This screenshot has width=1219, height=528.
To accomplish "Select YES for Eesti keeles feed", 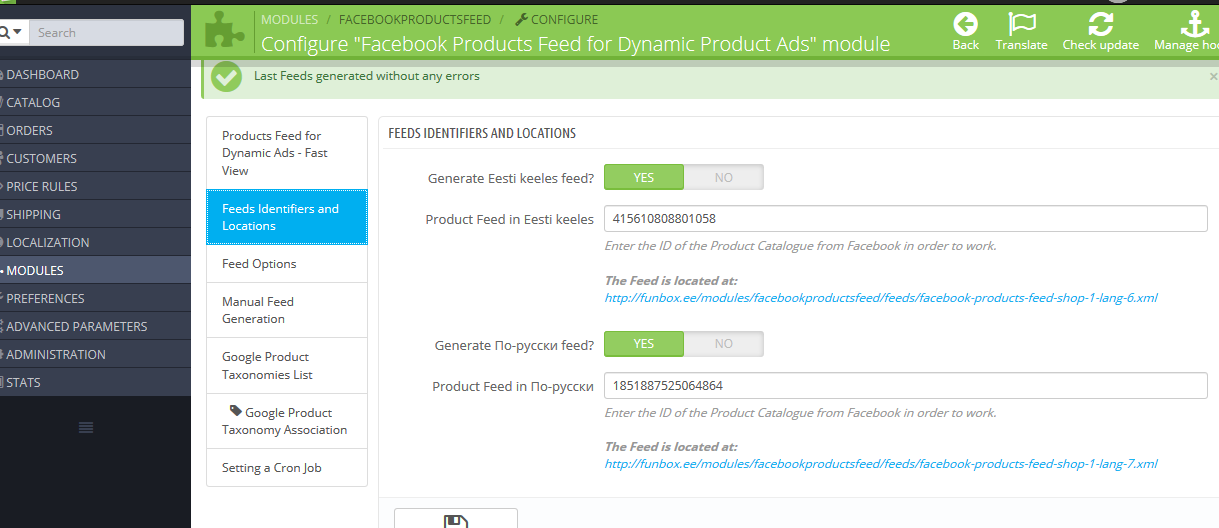I will (x=644, y=177).
